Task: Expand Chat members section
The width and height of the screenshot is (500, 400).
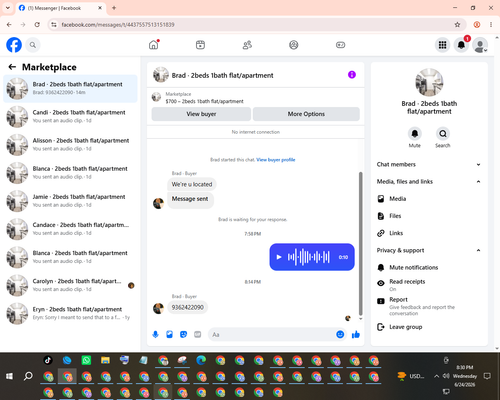Action: tap(429, 164)
